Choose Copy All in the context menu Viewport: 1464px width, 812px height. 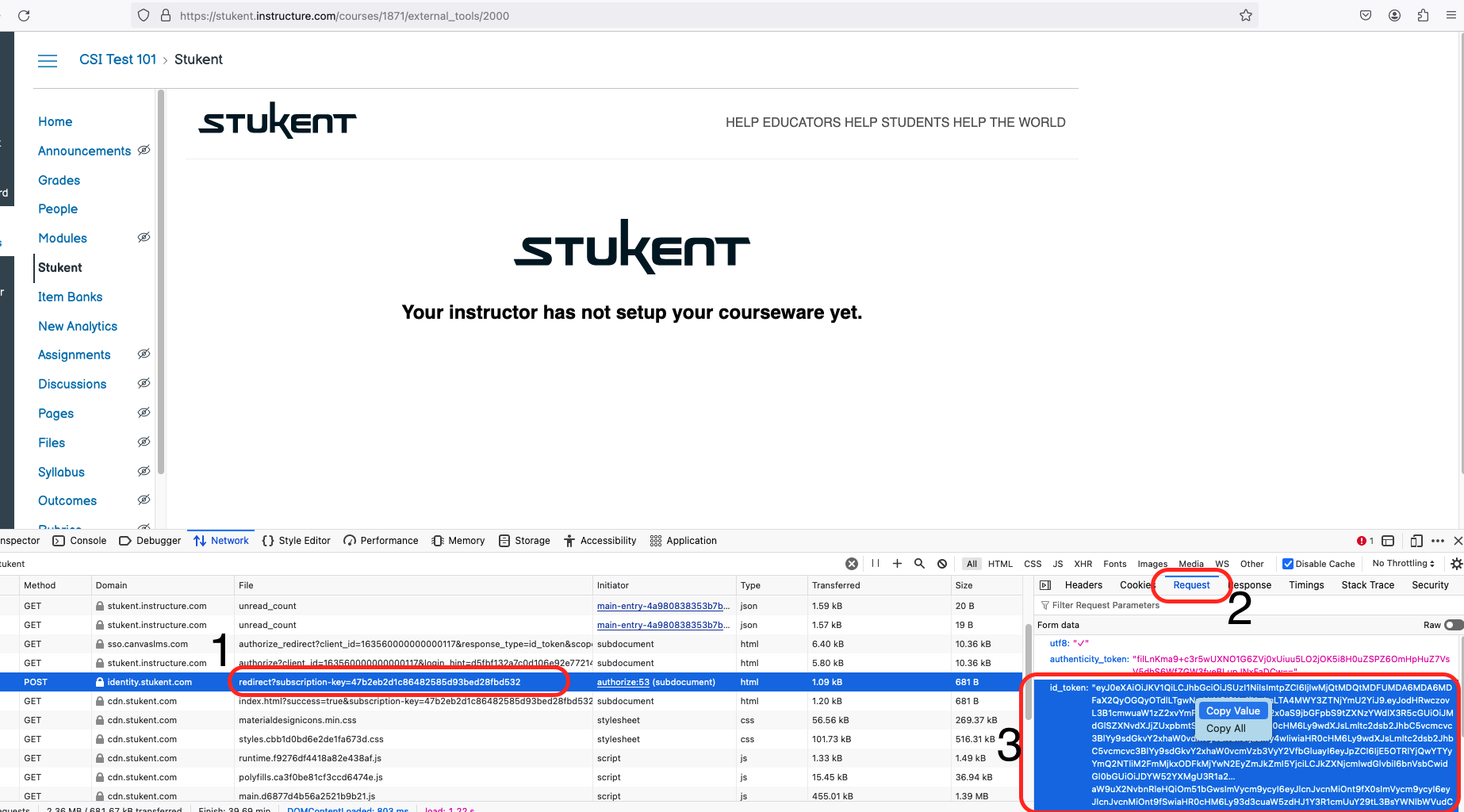click(1226, 728)
